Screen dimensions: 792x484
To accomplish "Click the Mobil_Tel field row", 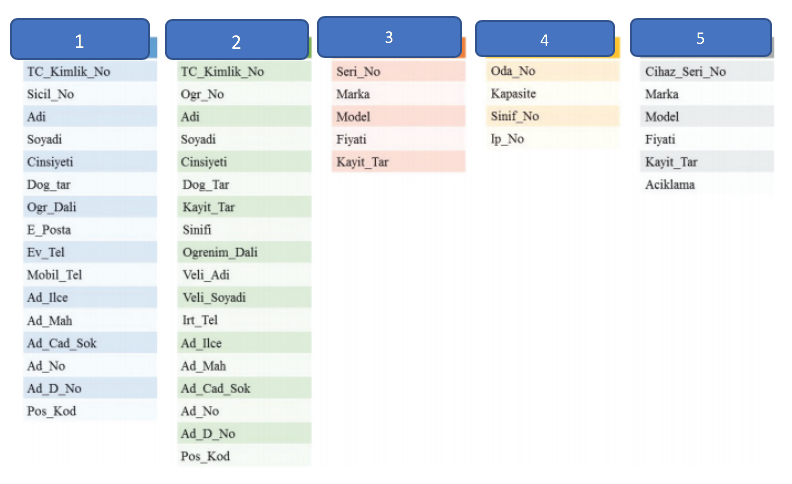I will pos(90,275).
